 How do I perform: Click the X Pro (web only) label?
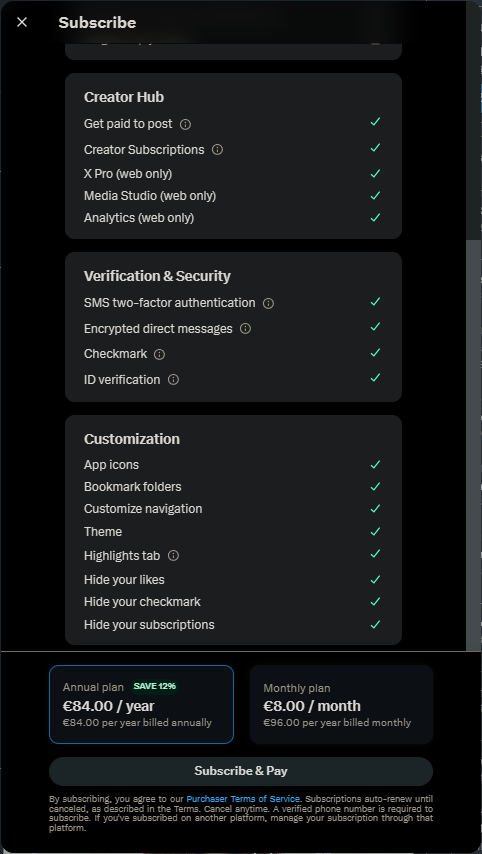(x=128, y=174)
